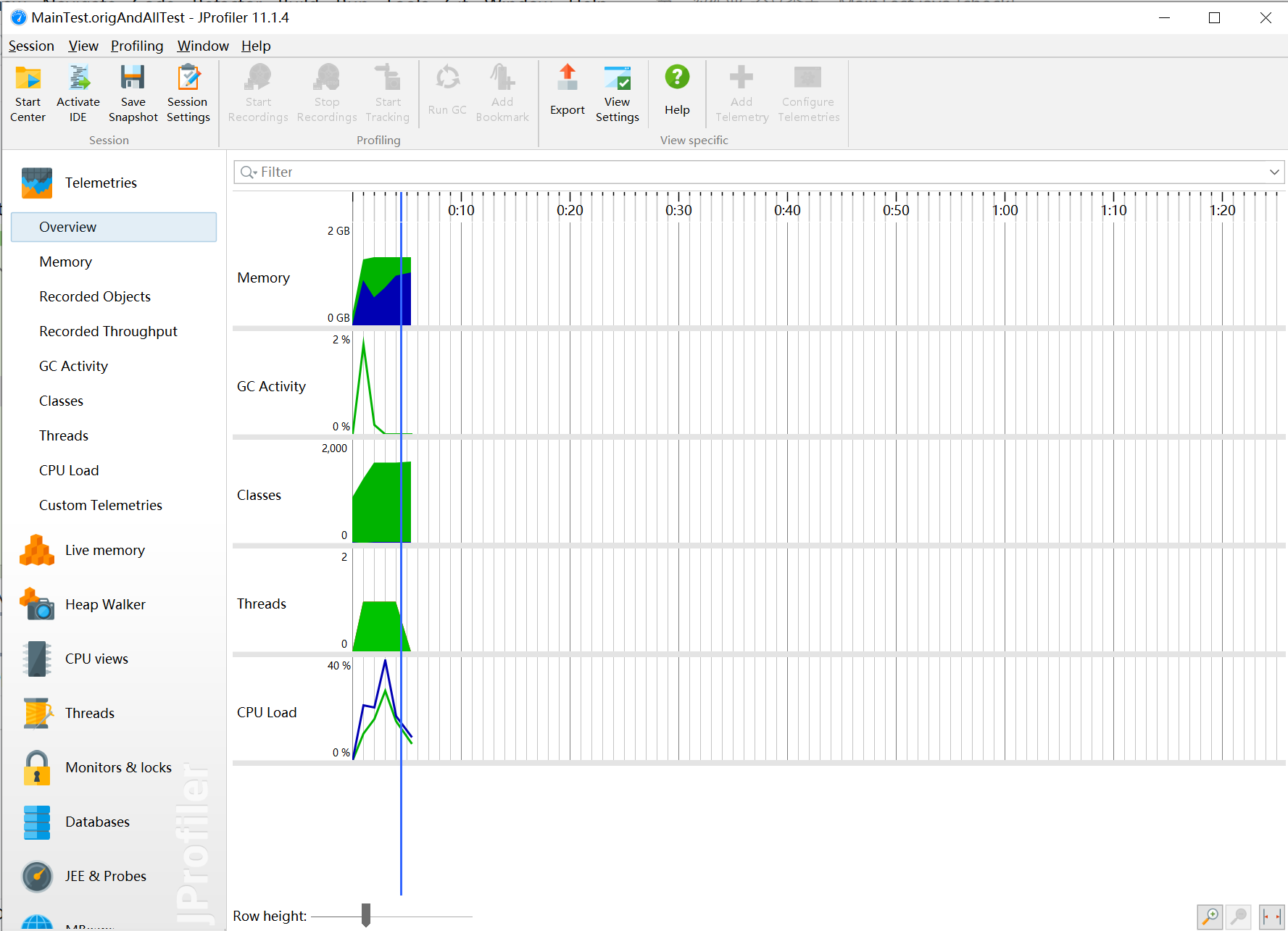
Task: Open Session Settings
Action: (x=188, y=94)
